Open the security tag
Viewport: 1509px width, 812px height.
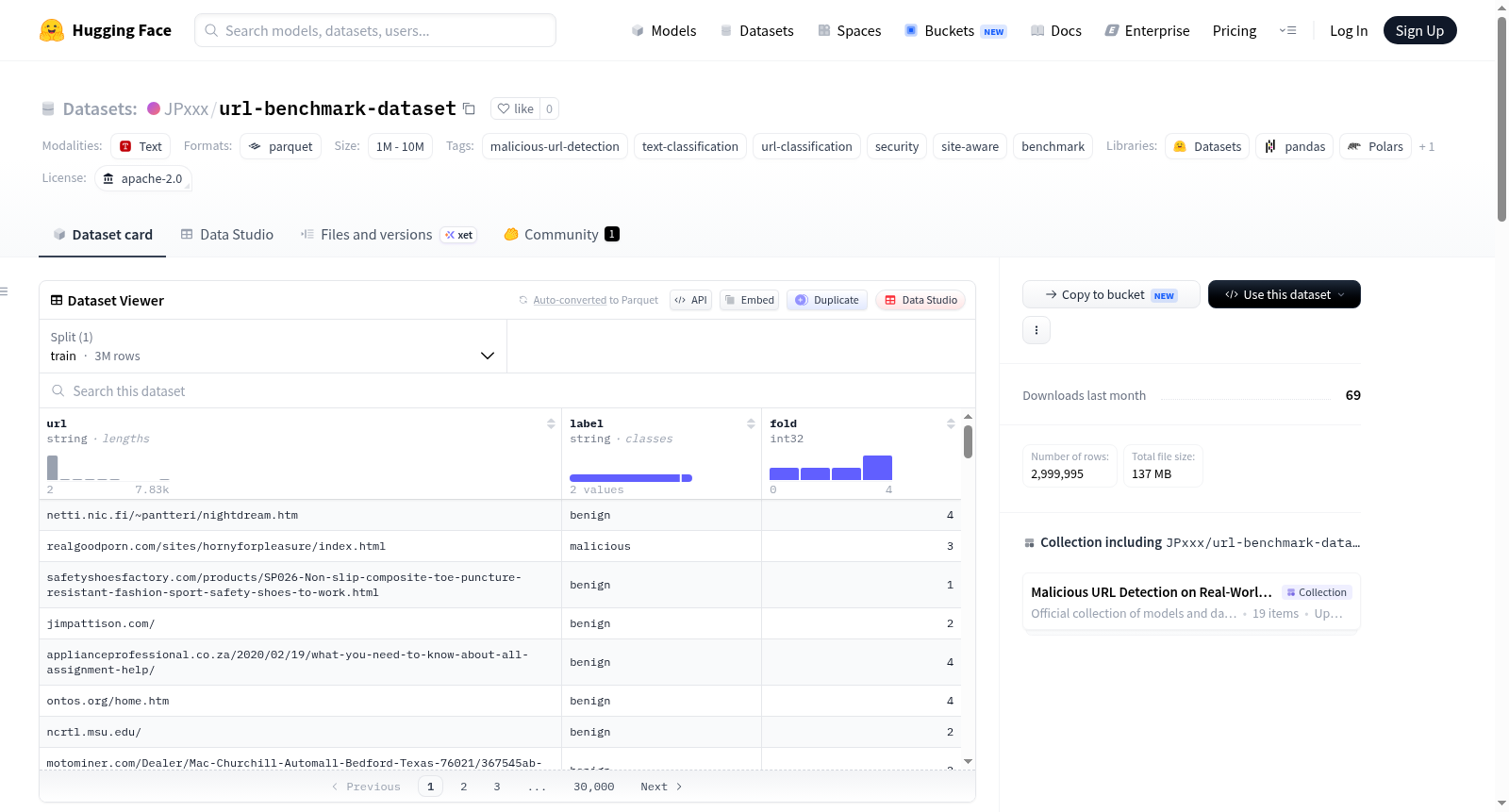(x=897, y=146)
